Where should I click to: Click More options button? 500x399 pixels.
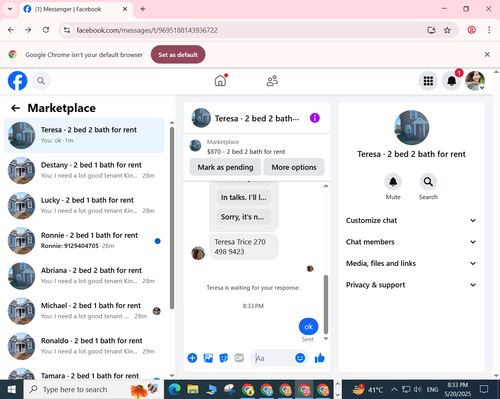point(294,167)
